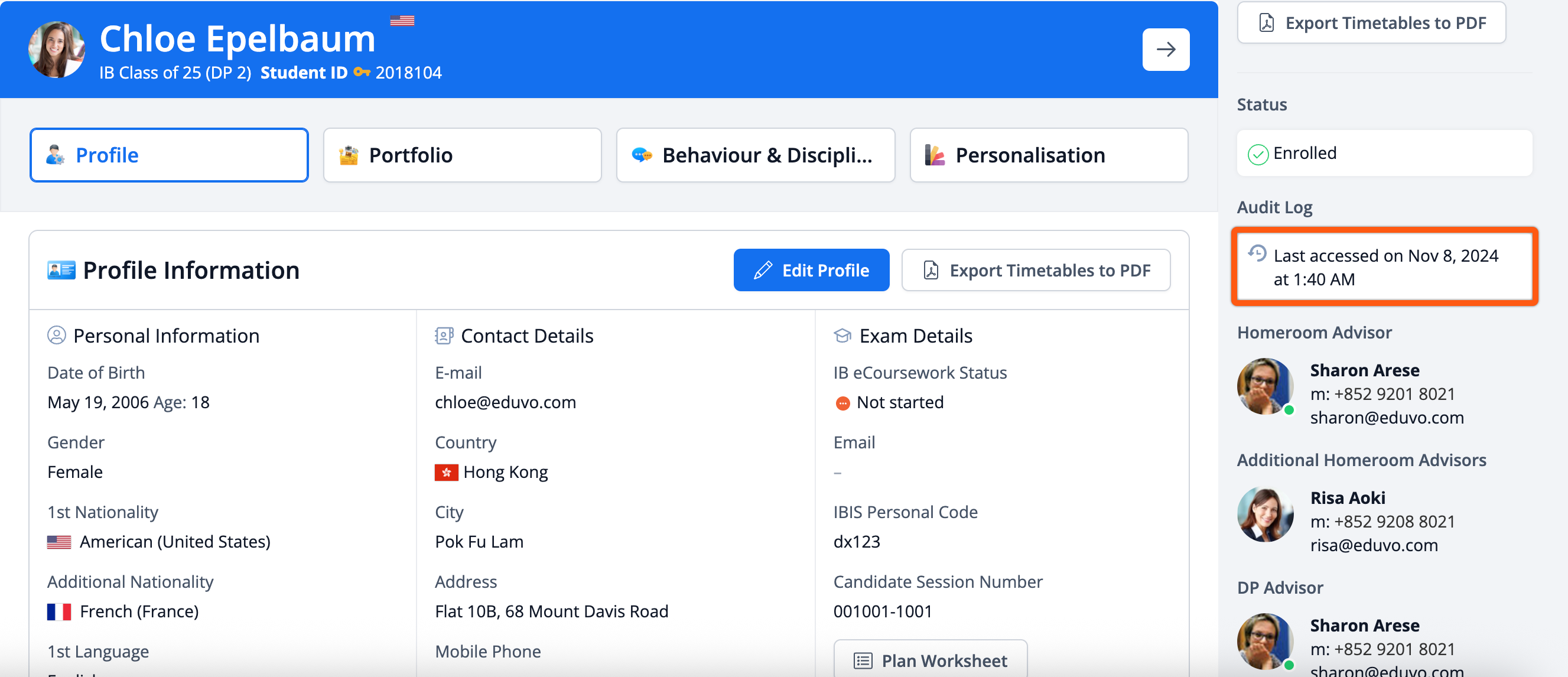
Task: Open Sharon Arese under DP Advisor
Action: tap(1365, 625)
